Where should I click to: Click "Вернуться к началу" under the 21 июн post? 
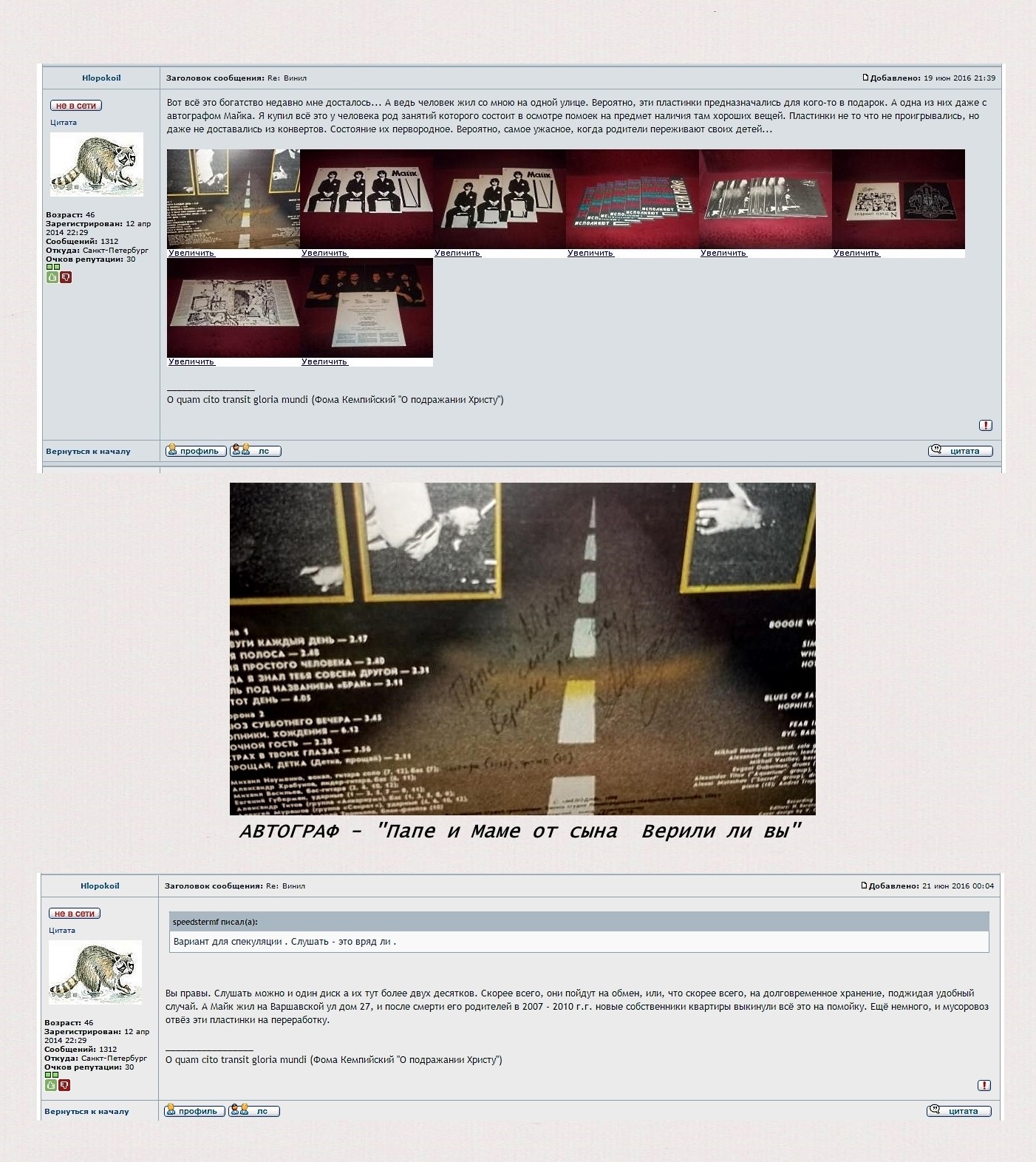(86, 1111)
